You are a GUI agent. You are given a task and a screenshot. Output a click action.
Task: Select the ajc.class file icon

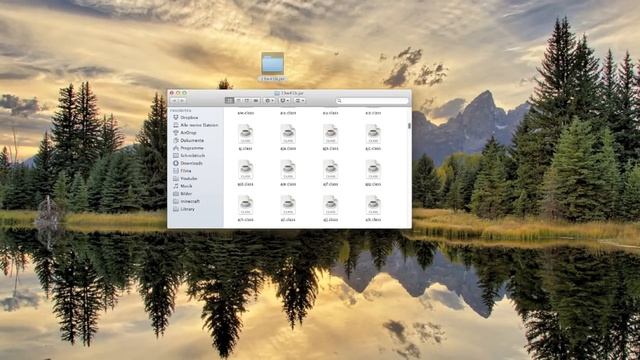[373, 134]
